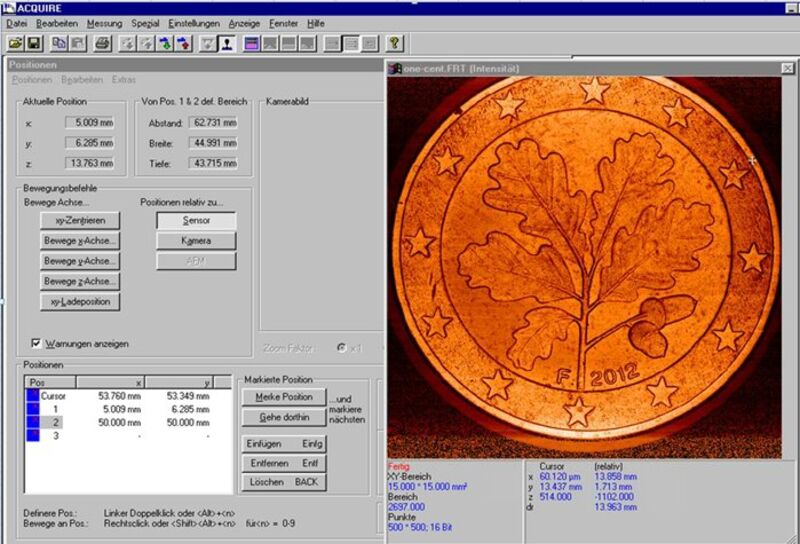Click the current y position field 6.285 mm
The width and height of the screenshot is (800, 544).
[90, 143]
